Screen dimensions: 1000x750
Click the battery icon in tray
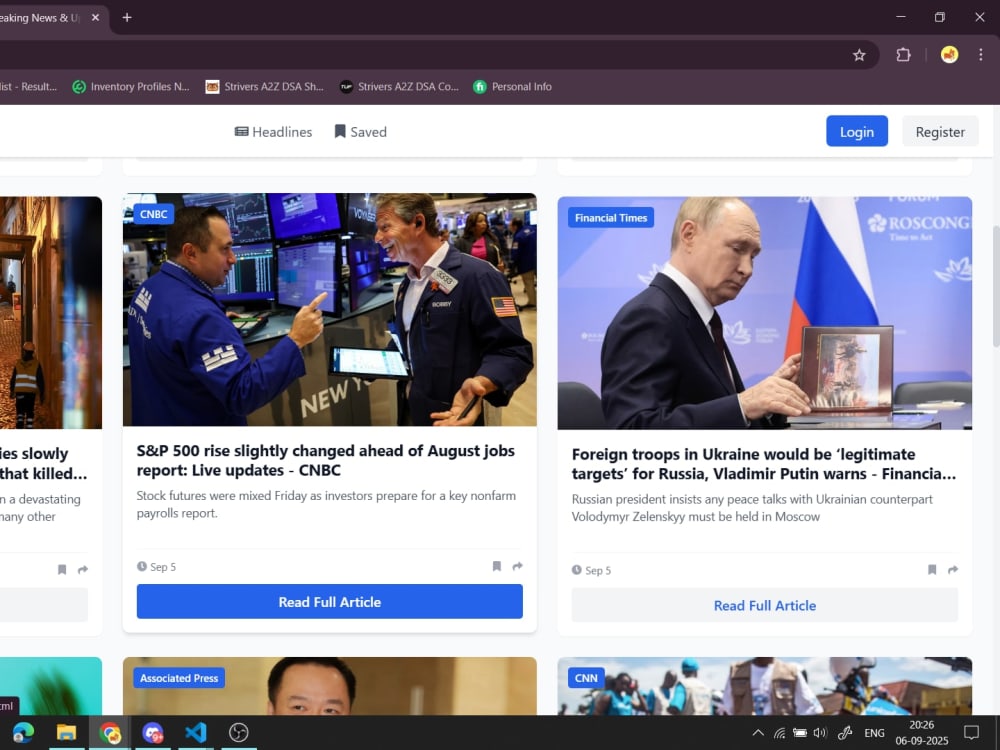coord(800,733)
